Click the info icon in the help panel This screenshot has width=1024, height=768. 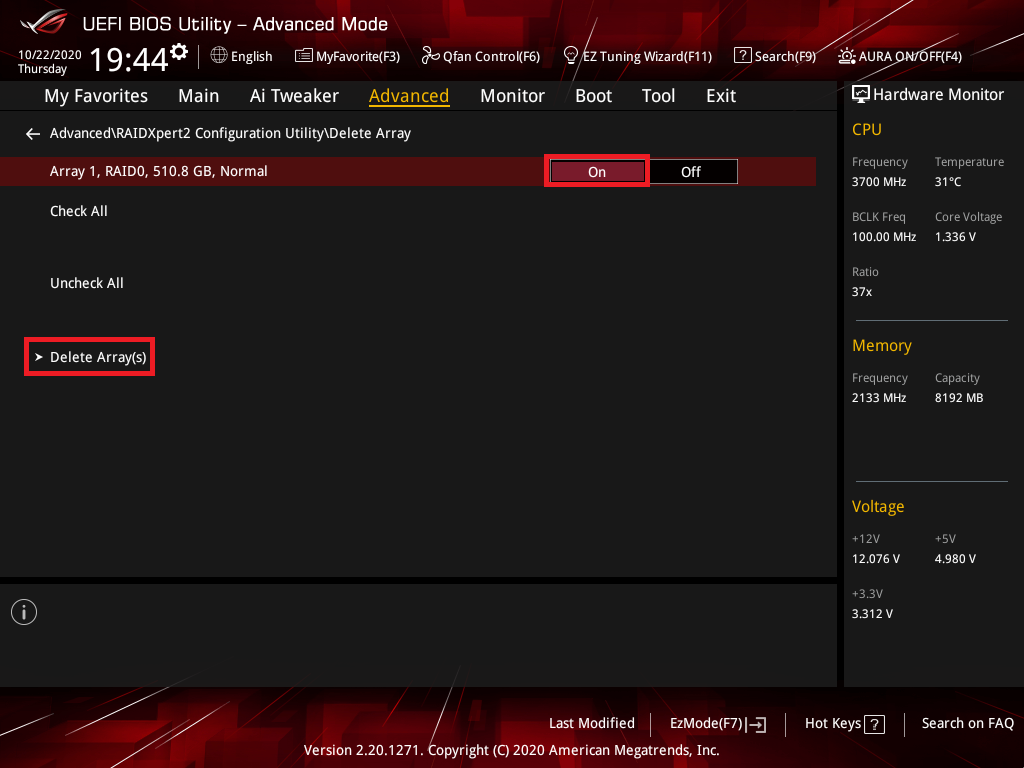click(x=24, y=612)
